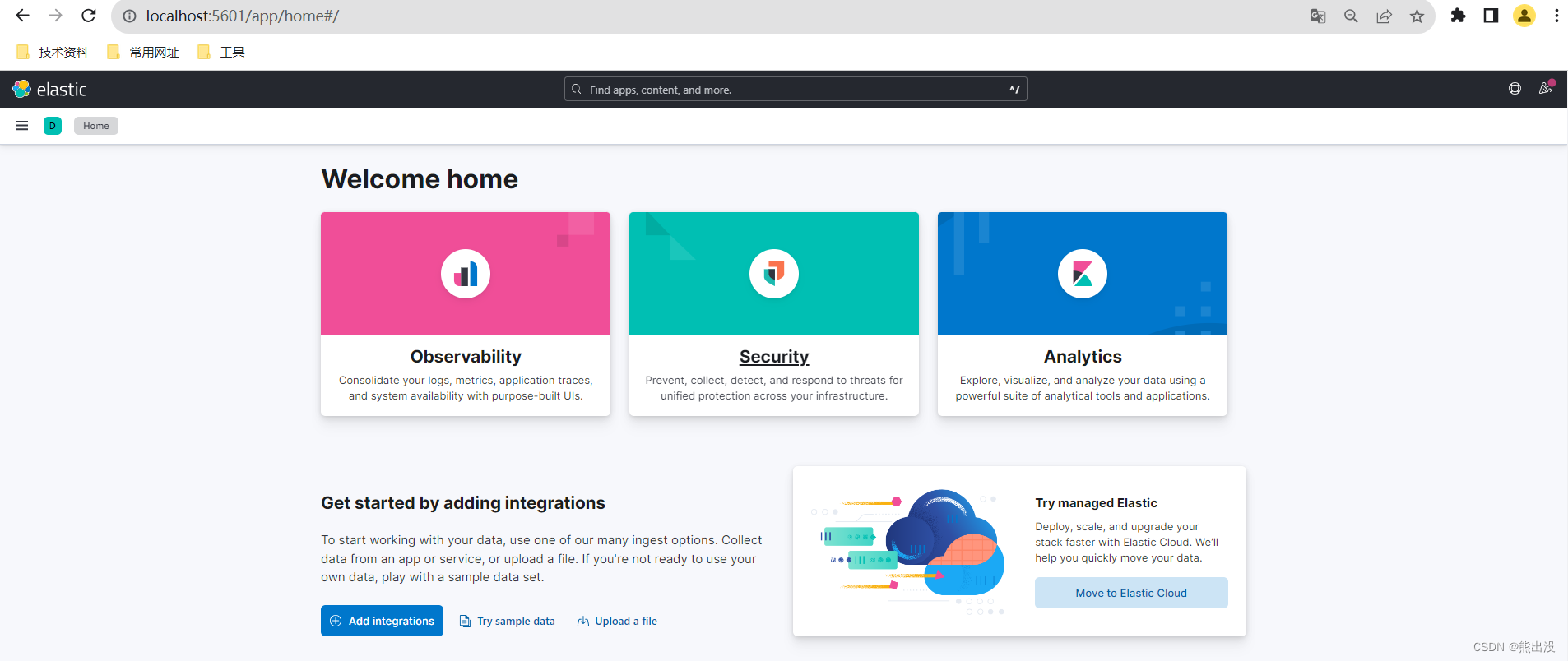View site information icon in address bar

(x=129, y=16)
